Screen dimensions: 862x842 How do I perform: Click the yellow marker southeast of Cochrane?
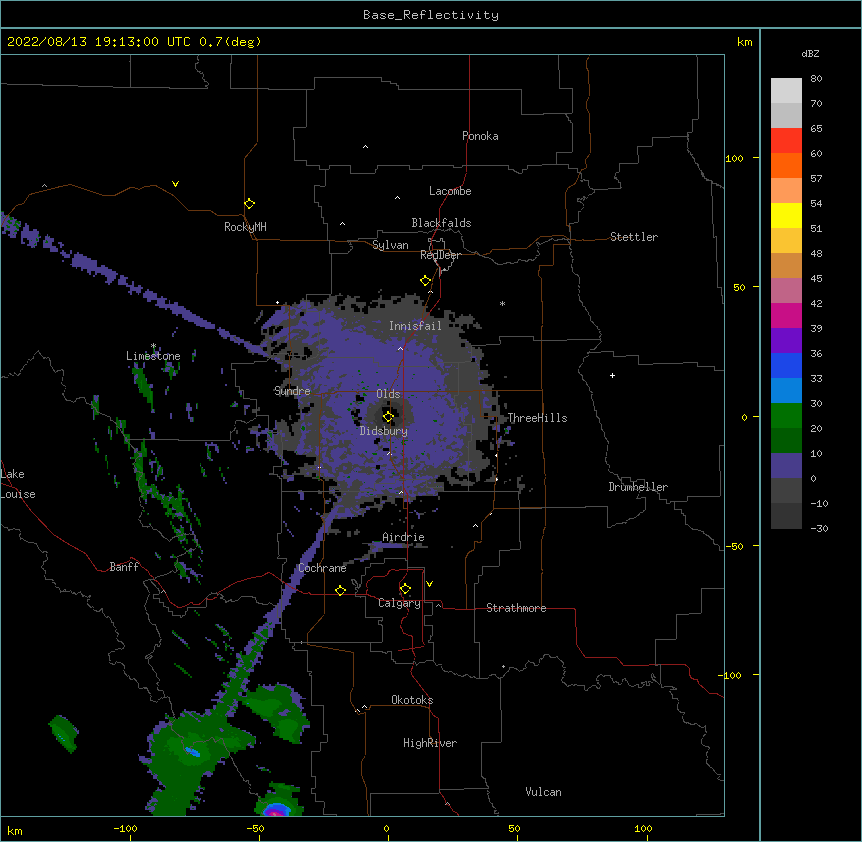point(340,591)
